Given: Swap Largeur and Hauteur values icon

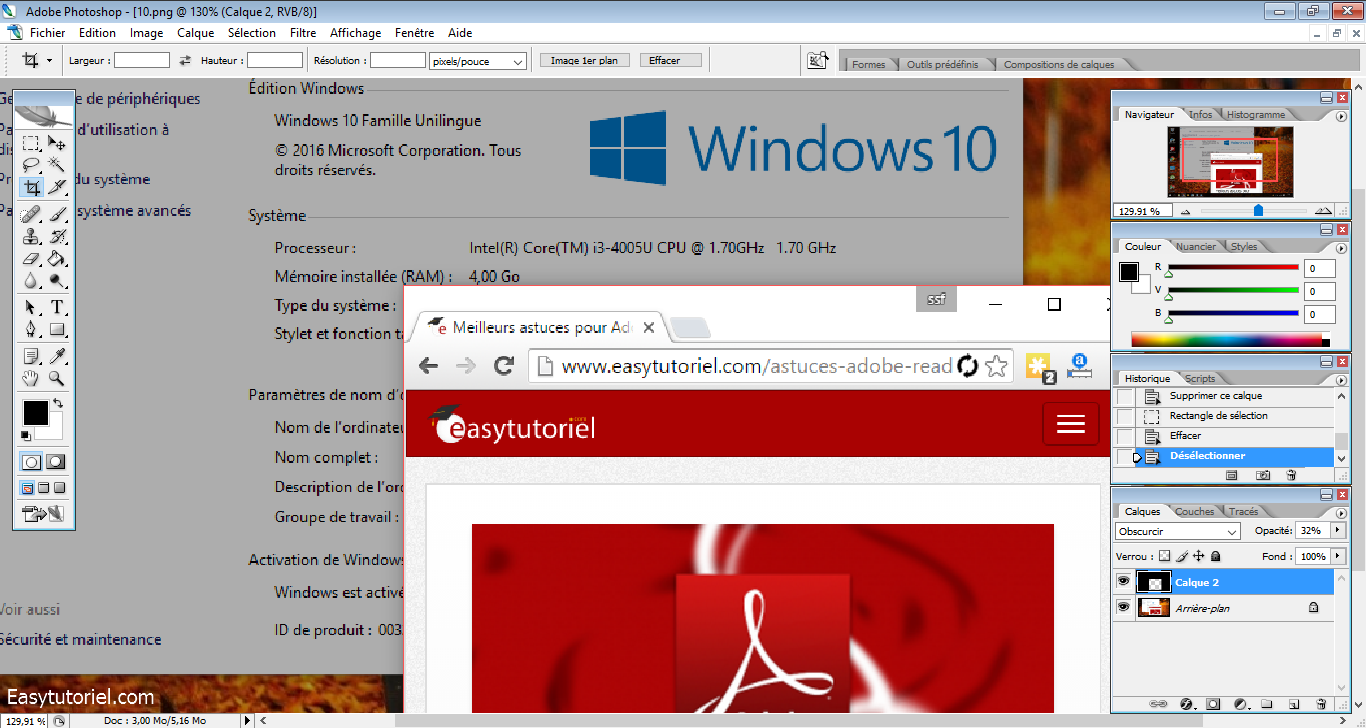Looking at the screenshot, I should pyautogui.click(x=185, y=61).
